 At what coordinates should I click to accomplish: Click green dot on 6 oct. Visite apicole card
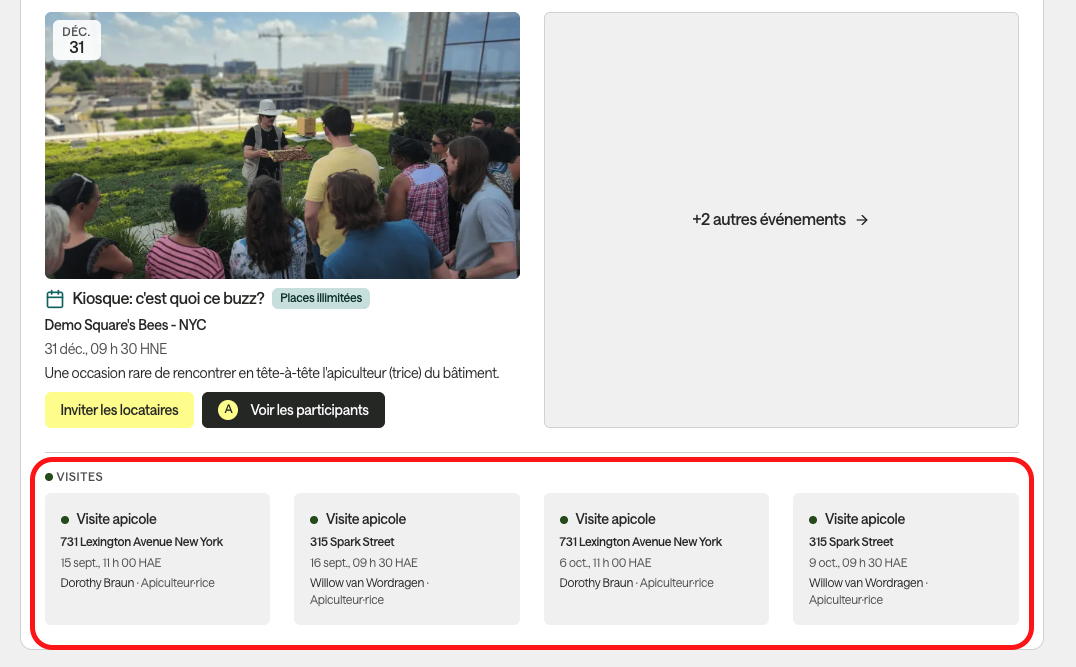(x=564, y=519)
